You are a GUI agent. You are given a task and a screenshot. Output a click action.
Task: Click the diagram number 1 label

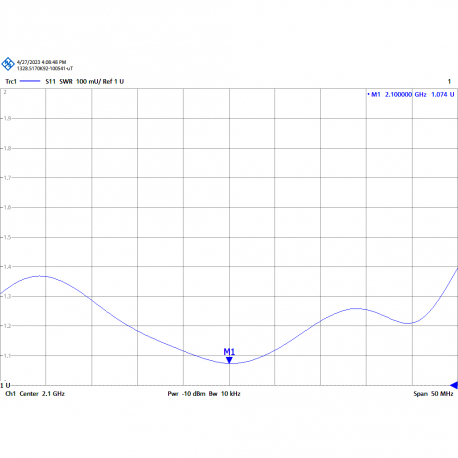pos(449,81)
